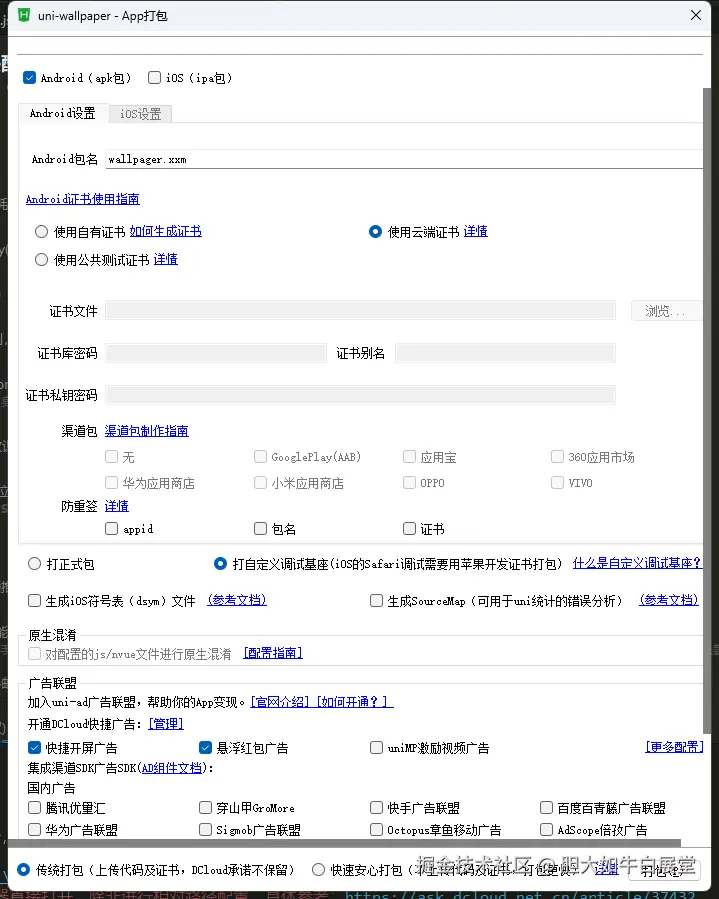This screenshot has width=719, height=899.
Task: Uncheck the 快捷开屏广告 checkbox
Action: [34, 748]
